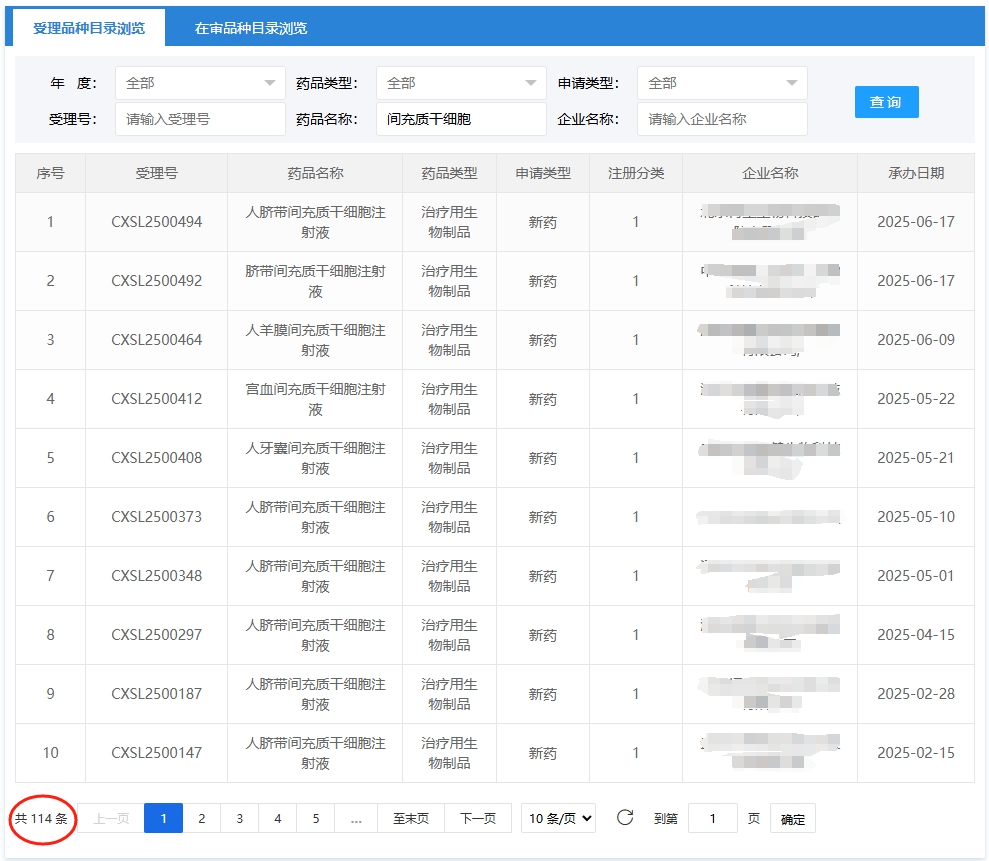989x861 pixels.
Task: Expand the 药品类型 dropdown
Action: 461,83
